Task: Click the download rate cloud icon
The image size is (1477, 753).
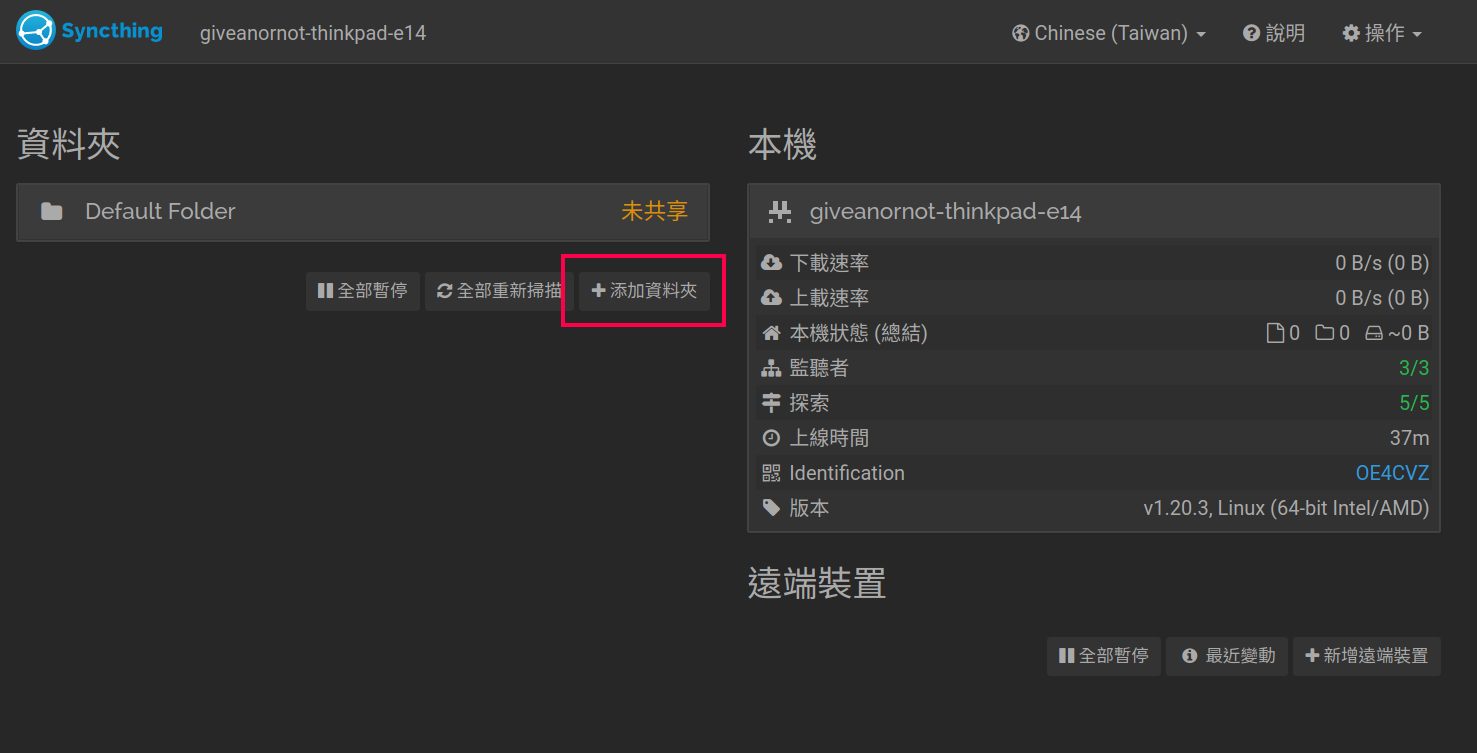Action: pyautogui.click(x=771, y=263)
